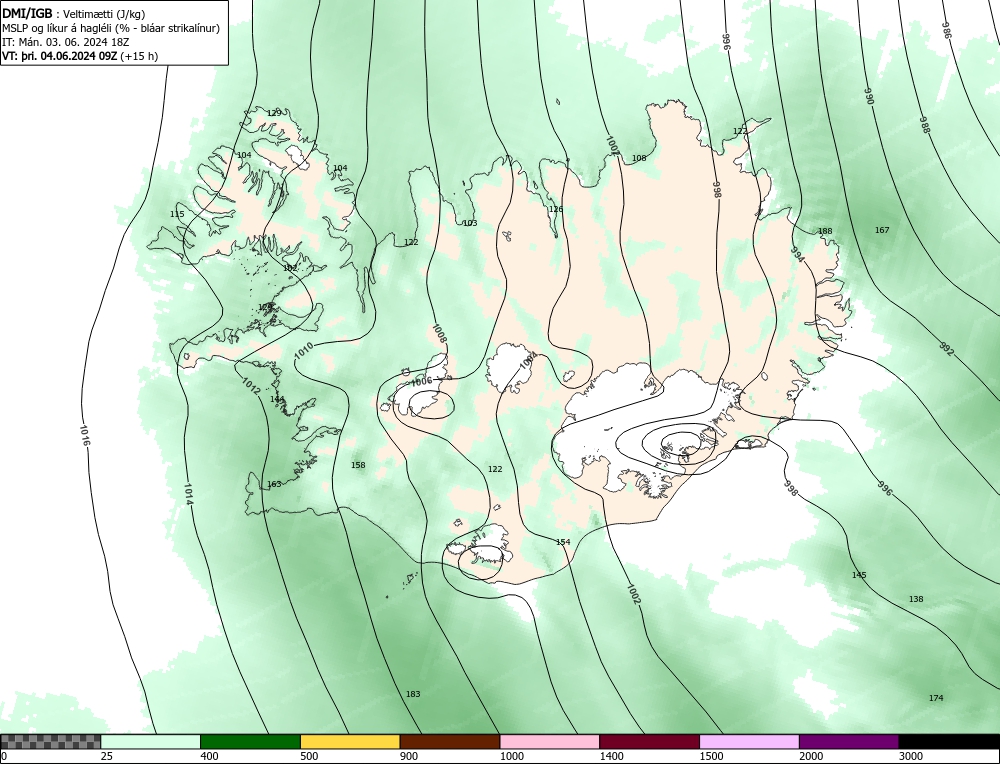Click the 'VT: þri. 04.06.2024 09Z' line
The width and height of the screenshot is (1000, 764).
80,56
